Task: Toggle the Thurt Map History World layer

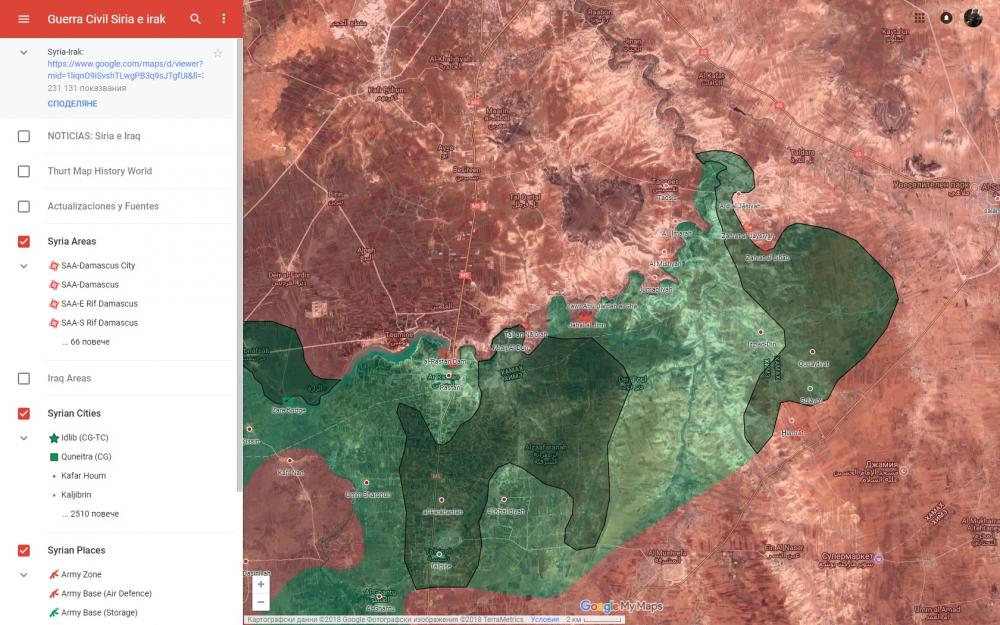Action: pyautogui.click(x=24, y=171)
